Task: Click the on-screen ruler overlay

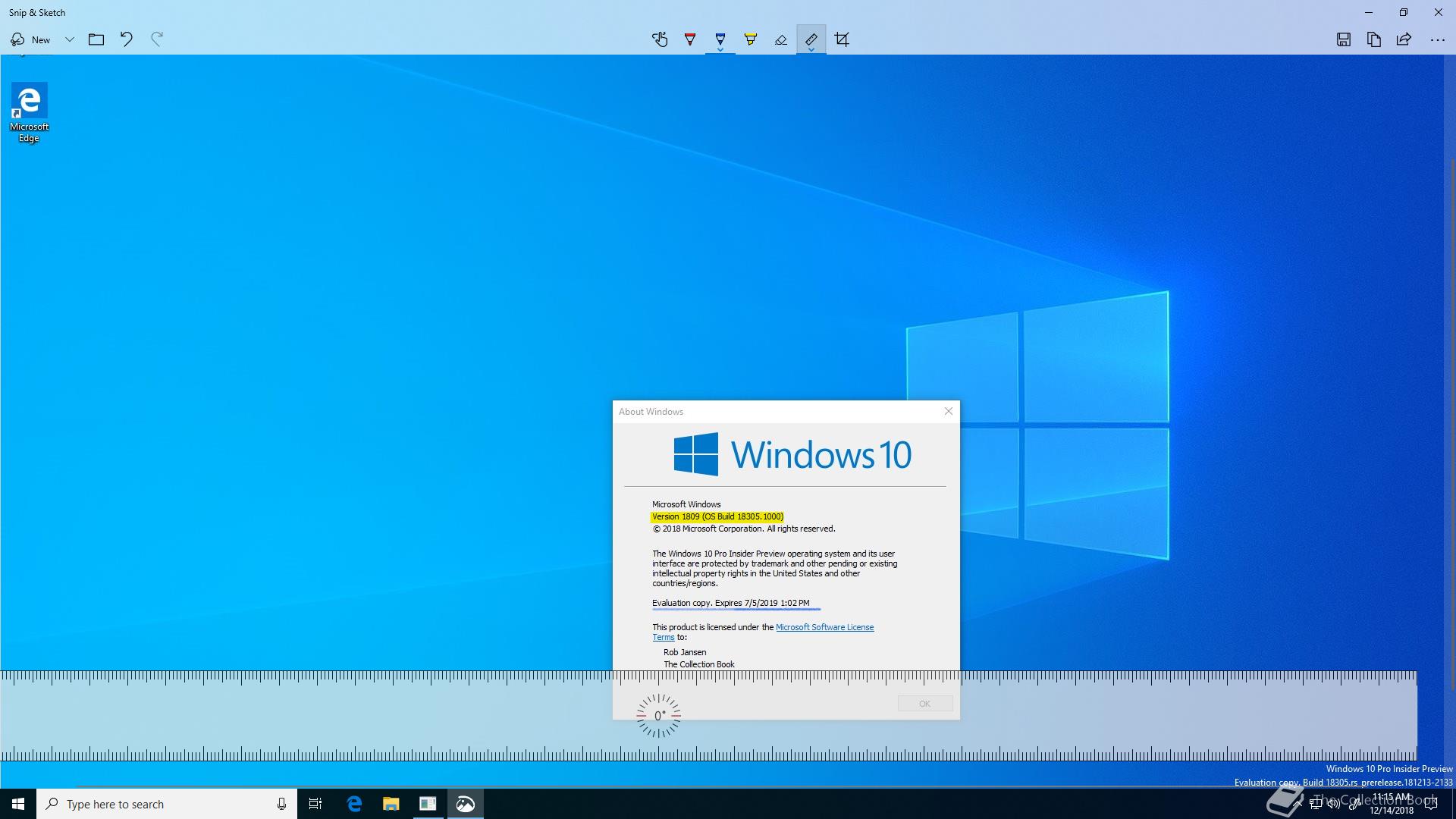Action: (708, 716)
